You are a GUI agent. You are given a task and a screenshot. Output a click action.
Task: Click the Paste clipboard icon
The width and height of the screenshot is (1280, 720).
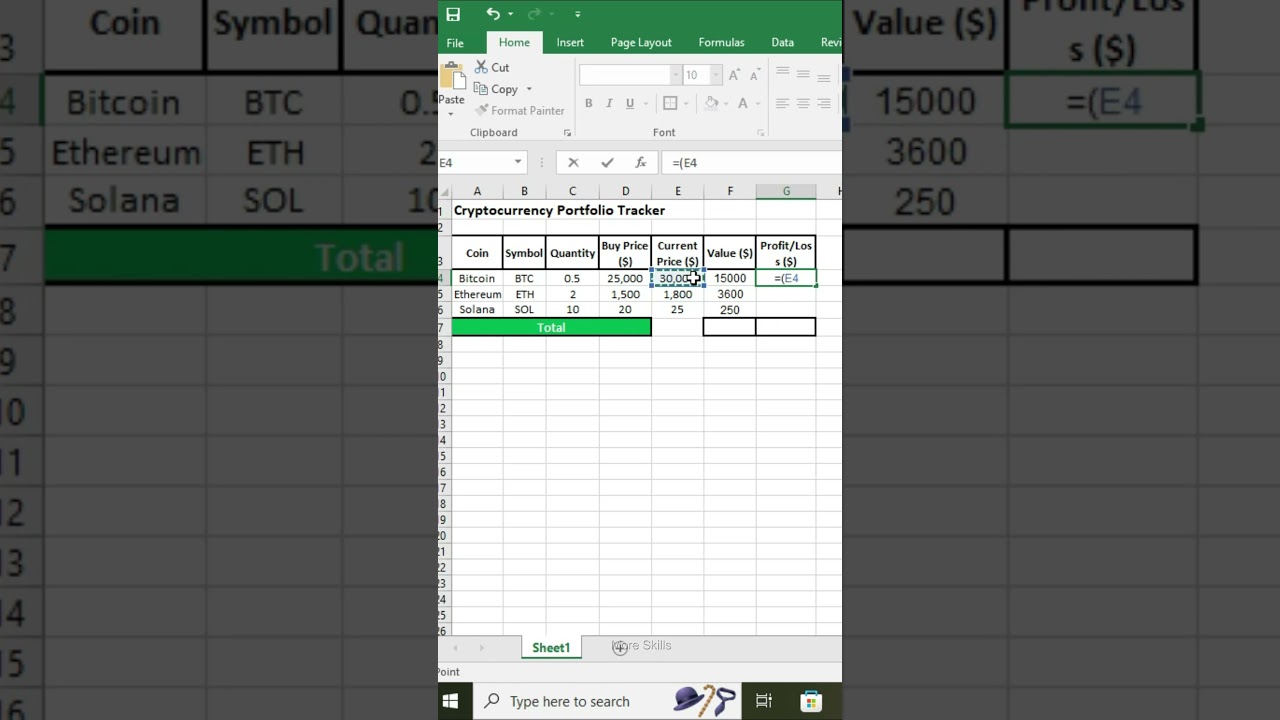[x=452, y=76]
